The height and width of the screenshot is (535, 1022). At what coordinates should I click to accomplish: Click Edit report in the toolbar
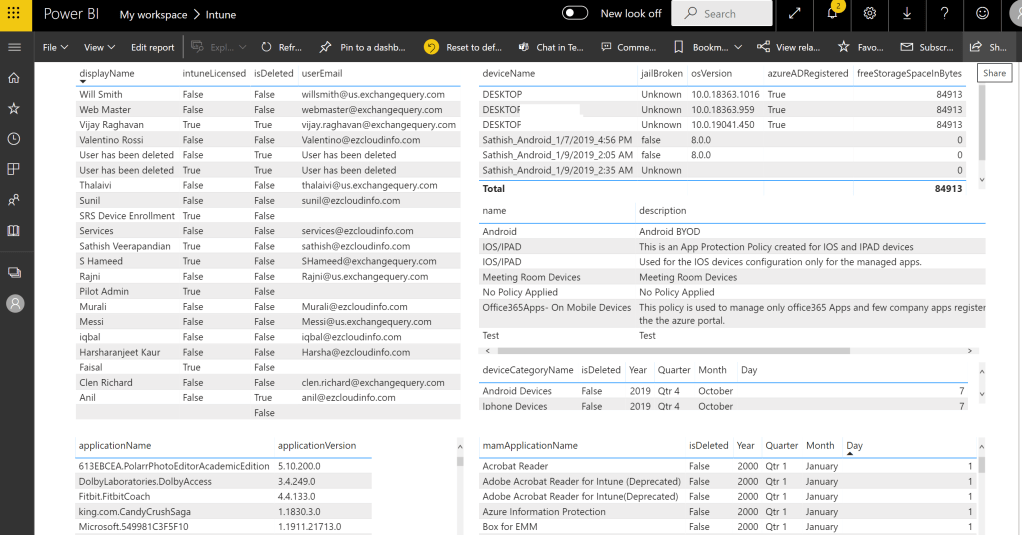pyautogui.click(x=152, y=47)
